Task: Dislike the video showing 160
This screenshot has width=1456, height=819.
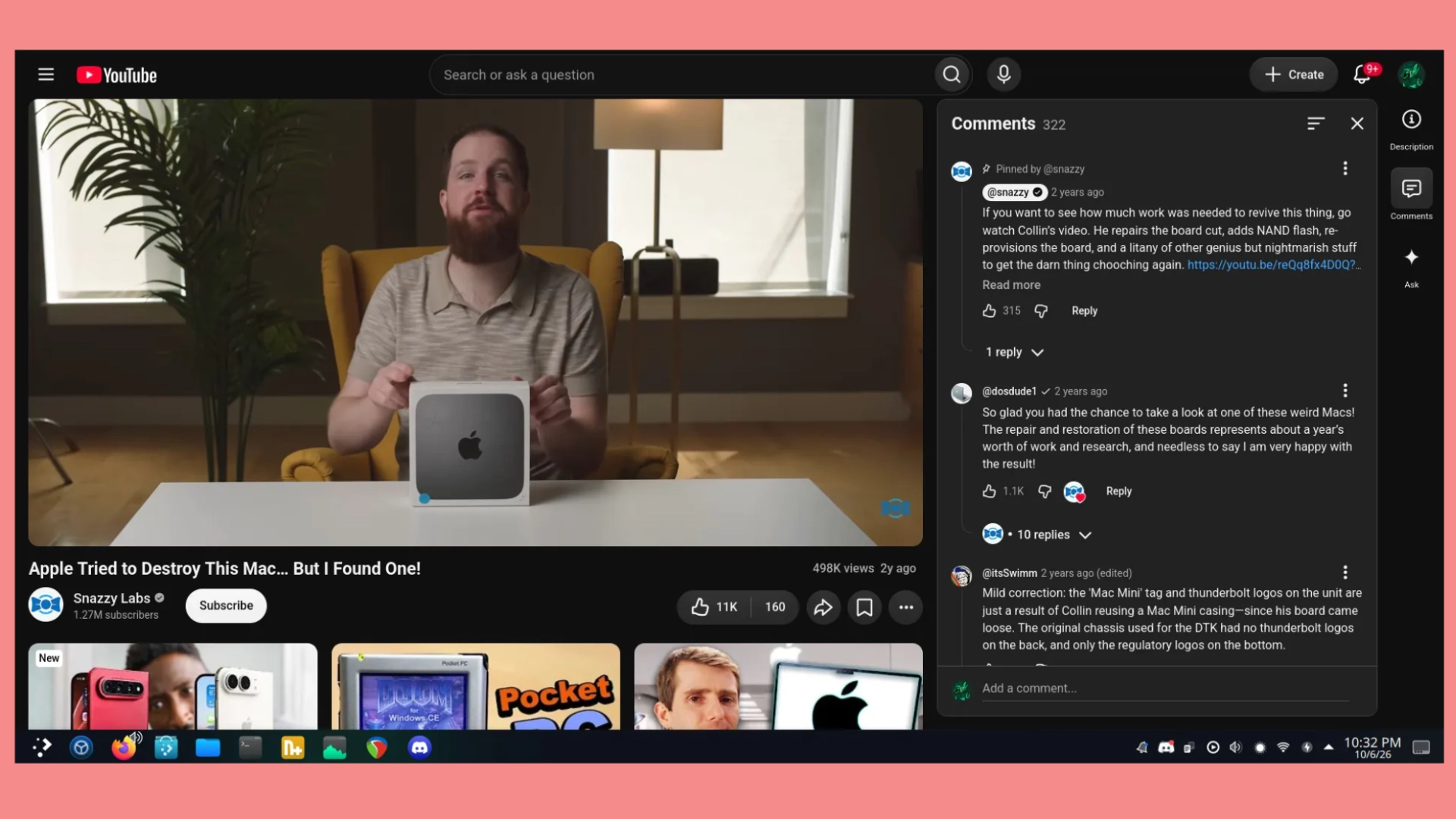Action: click(x=775, y=607)
